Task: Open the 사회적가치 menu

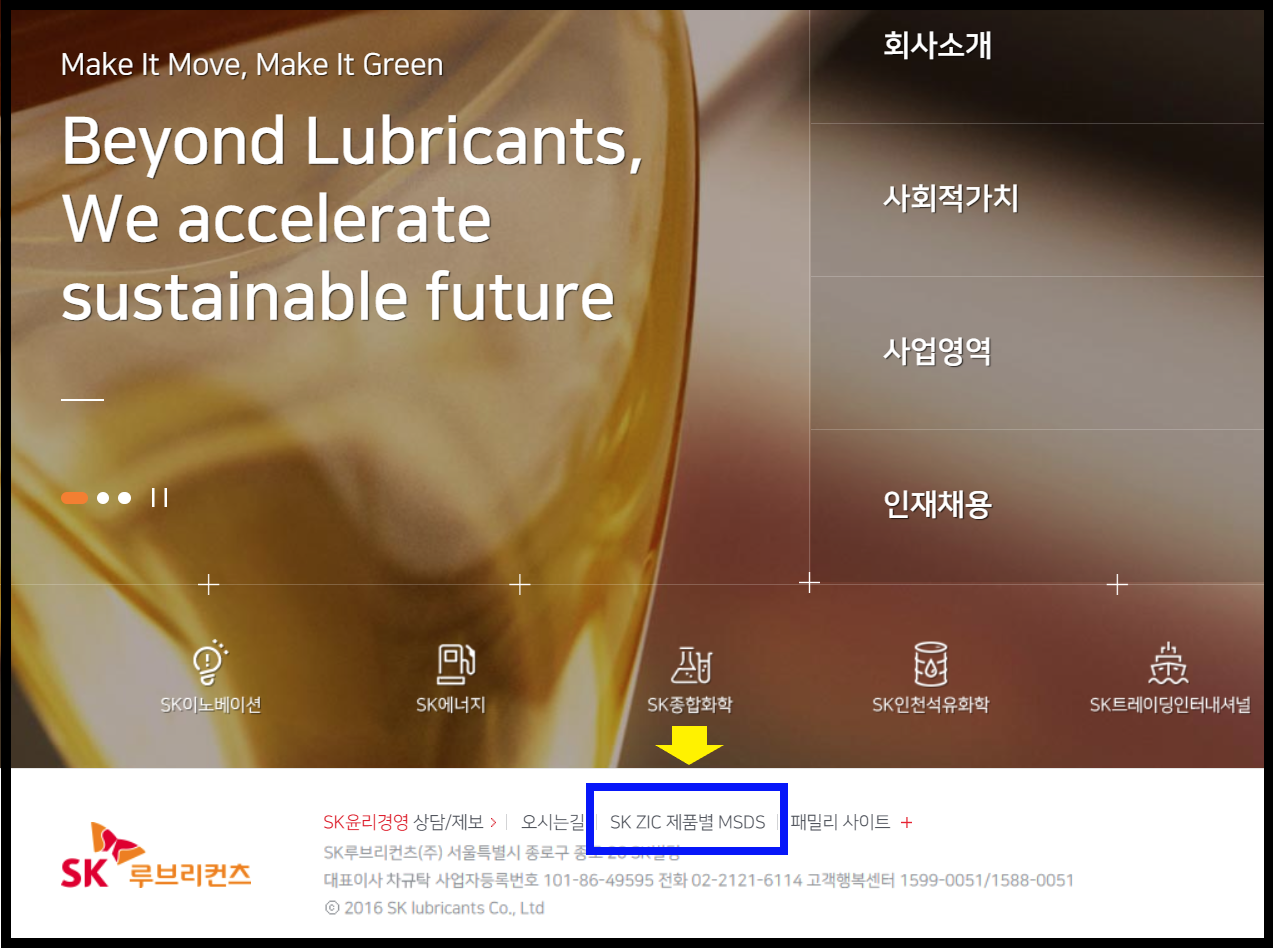Action: [x=950, y=199]
